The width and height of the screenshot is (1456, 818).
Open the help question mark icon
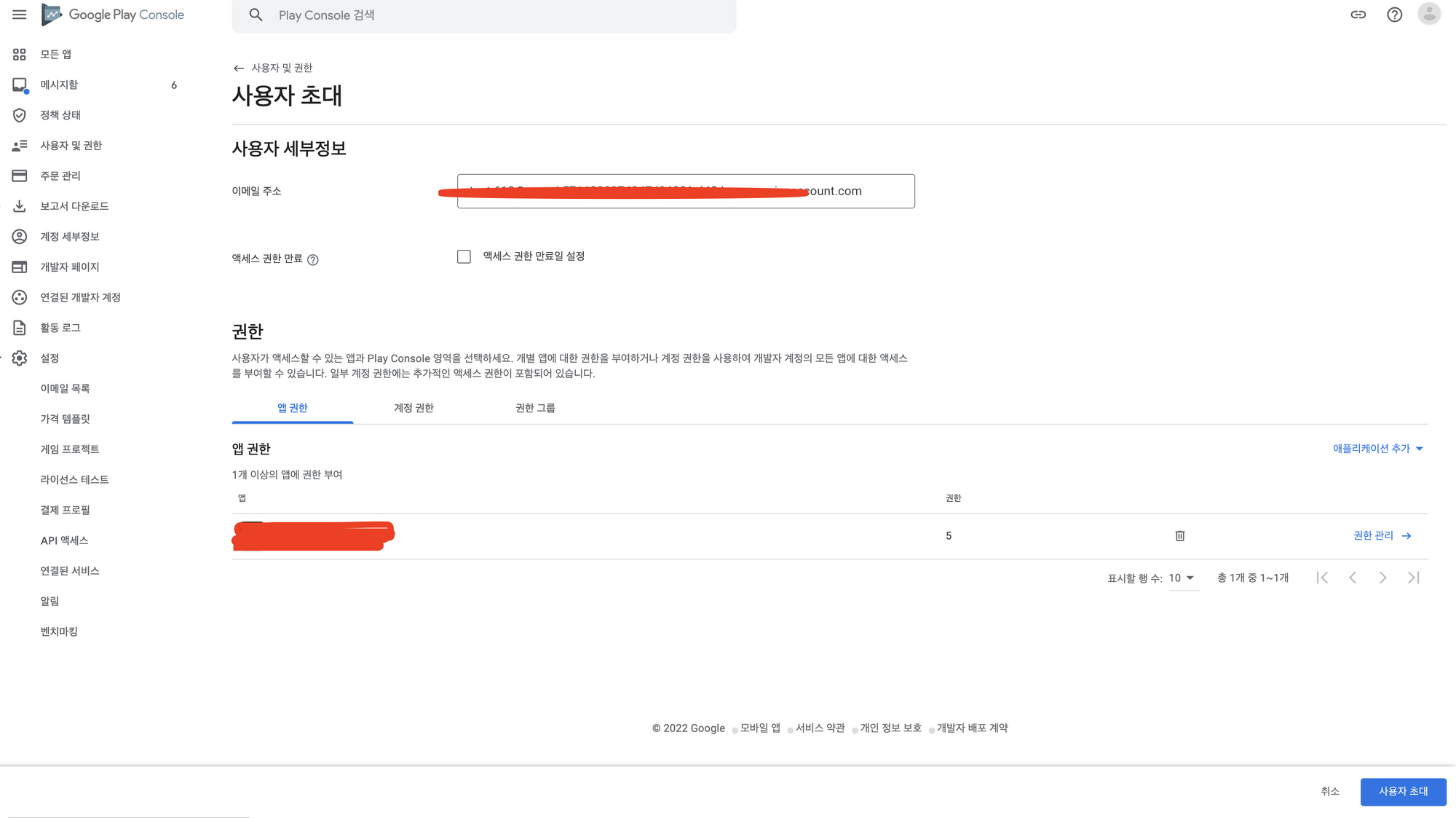[1394, 15]
